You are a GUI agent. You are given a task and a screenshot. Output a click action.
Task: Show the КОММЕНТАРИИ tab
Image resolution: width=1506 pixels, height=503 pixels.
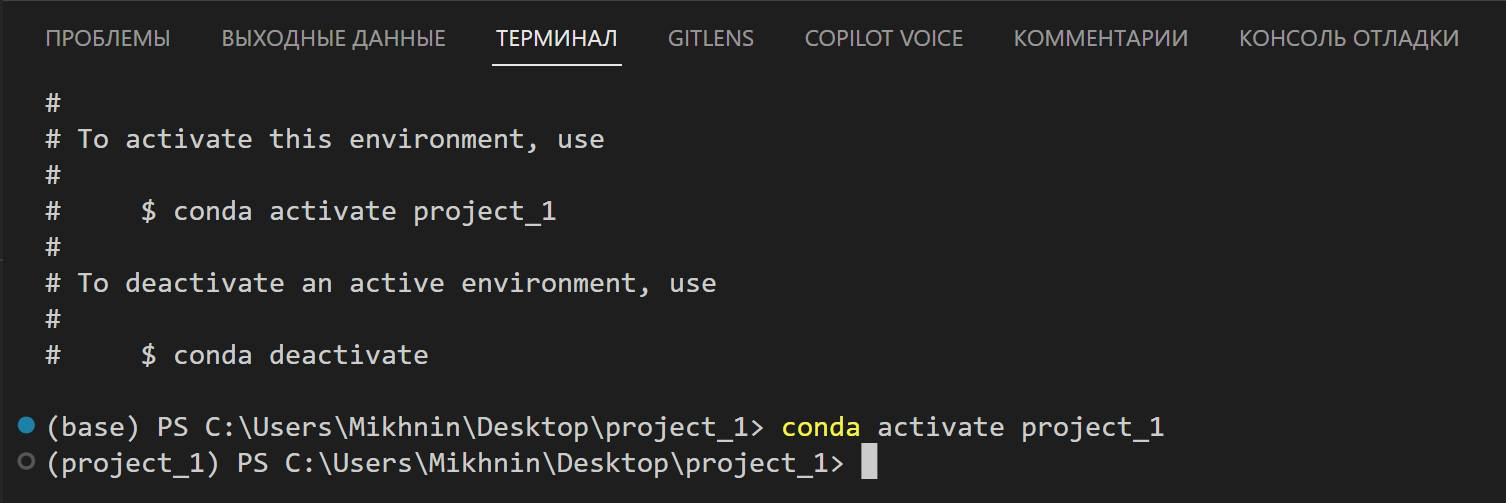click(1100, 39)
